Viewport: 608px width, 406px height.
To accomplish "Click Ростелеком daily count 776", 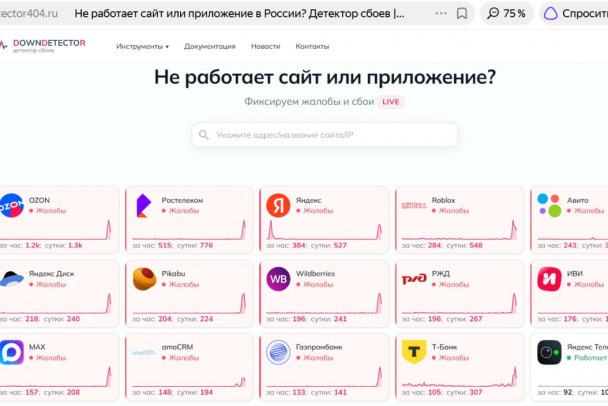I will (206, 245).
